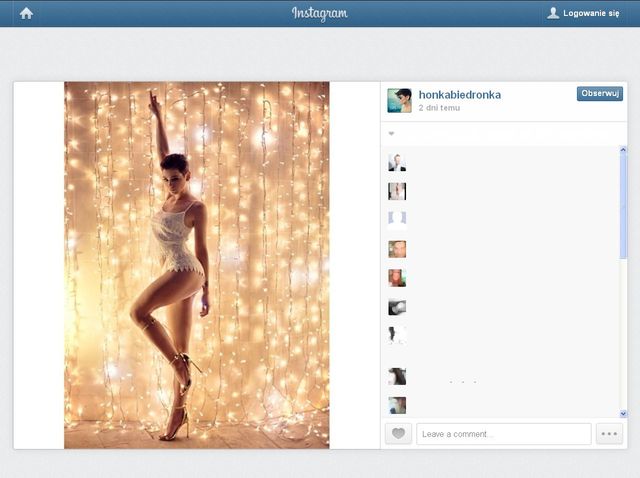Click the comments scrollbar down arrow
This screenshot has width=640, height=478.
pyautogui.click(x=623, y=413)
